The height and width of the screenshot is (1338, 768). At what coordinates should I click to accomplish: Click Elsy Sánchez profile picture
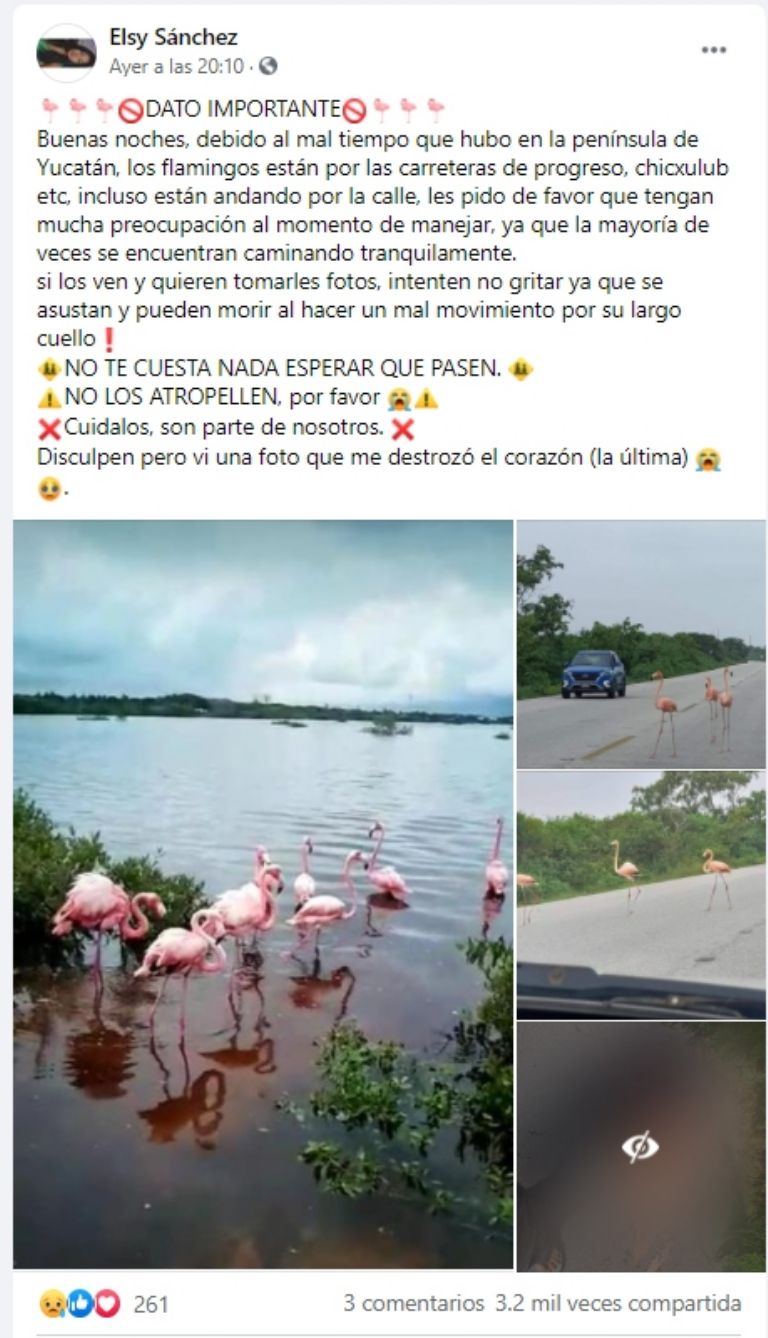pos(66,52)
